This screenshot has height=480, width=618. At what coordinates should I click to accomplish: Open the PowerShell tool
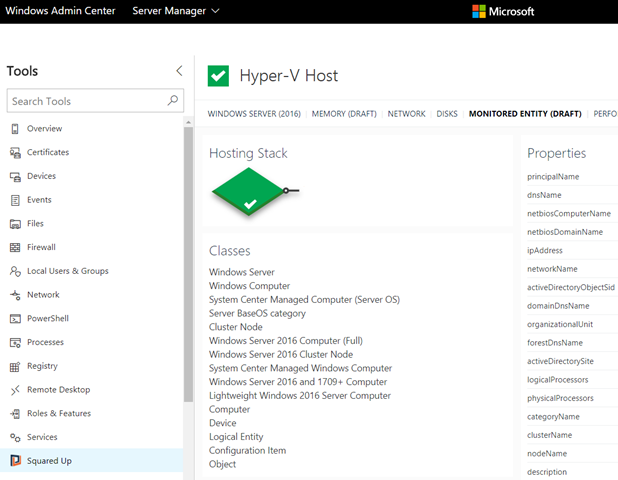[x=91, y=318]
